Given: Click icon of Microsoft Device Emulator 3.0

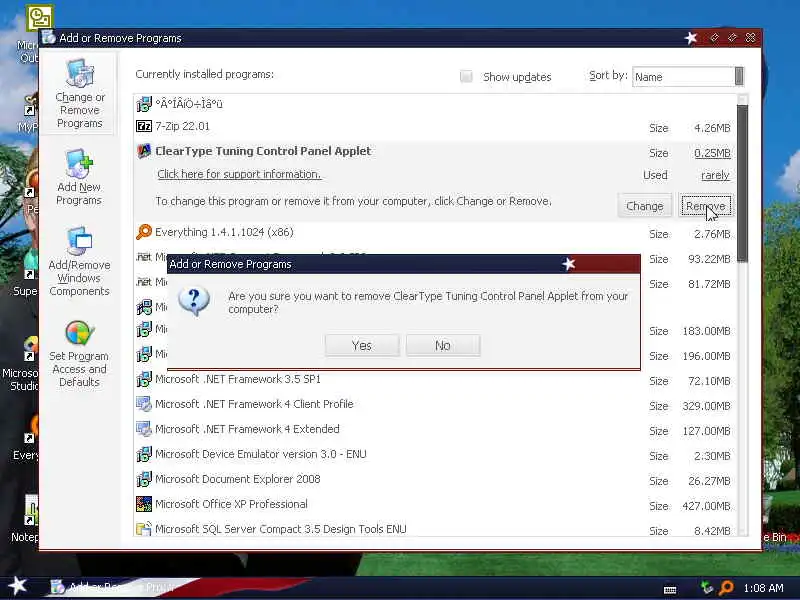Looking at the screenshot, I should [x=144, y=454].
